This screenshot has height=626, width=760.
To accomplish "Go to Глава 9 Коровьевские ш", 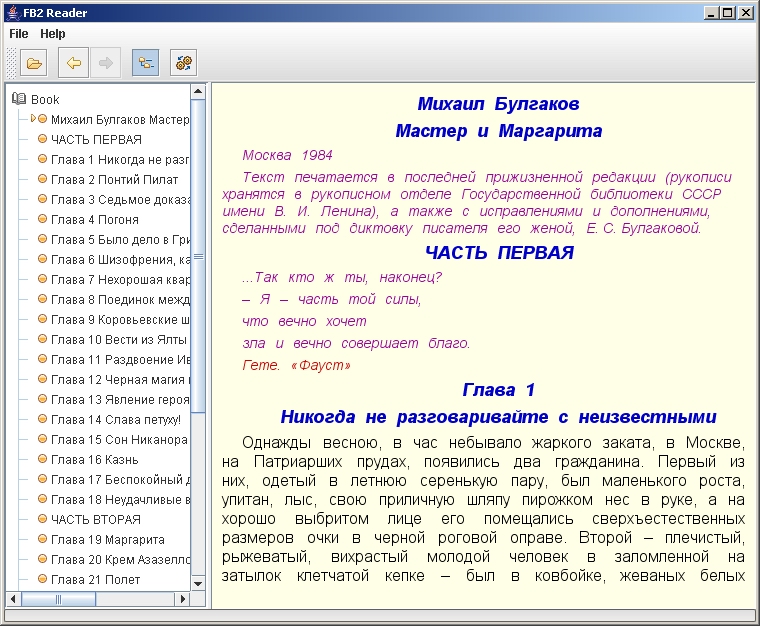I will pyautogui.click(x=120, y=319).
